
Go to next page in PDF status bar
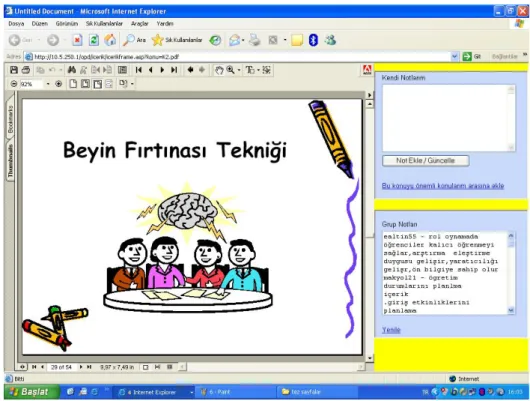pos(81,367)
